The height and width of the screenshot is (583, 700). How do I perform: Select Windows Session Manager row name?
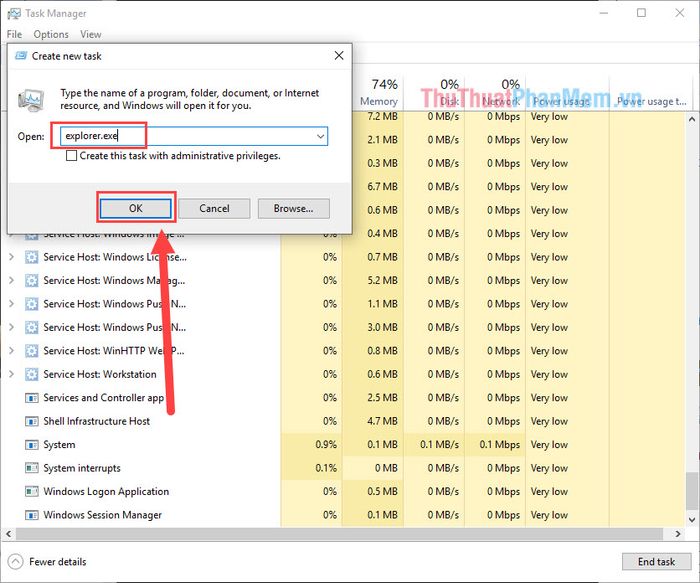[x=102, y=515]
